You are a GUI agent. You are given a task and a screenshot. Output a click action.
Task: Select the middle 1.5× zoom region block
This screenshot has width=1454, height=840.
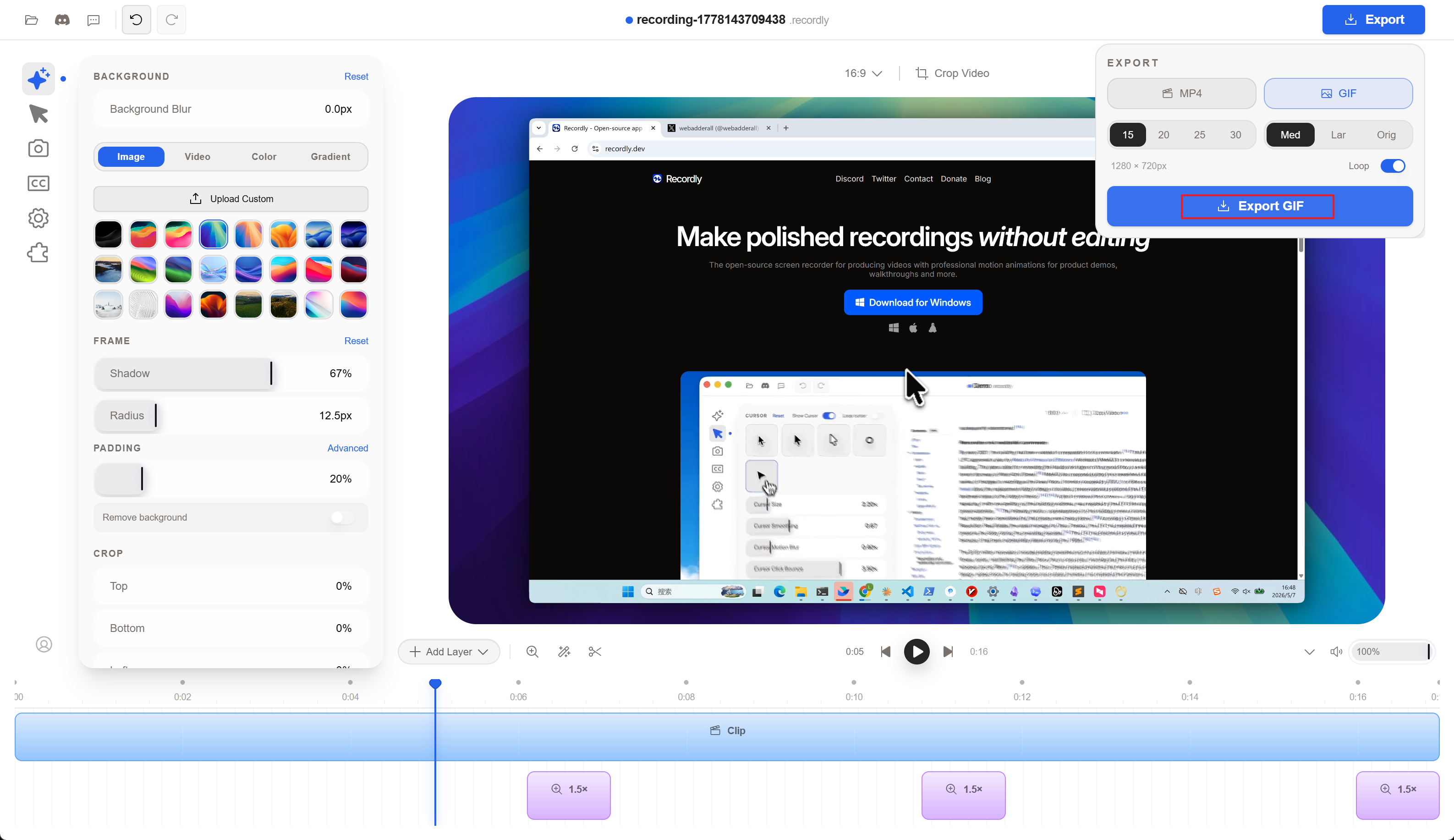[x=963, y=795]
